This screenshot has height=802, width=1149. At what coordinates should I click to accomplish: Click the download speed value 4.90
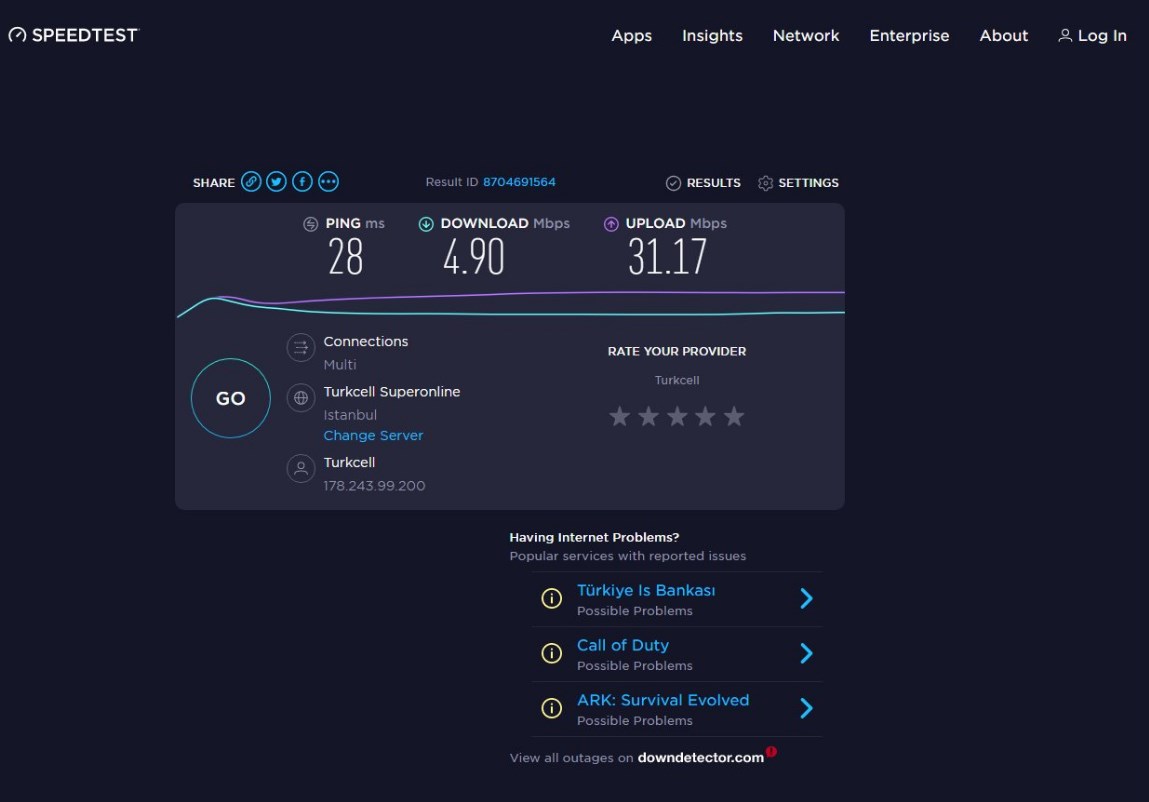[473, 257]
